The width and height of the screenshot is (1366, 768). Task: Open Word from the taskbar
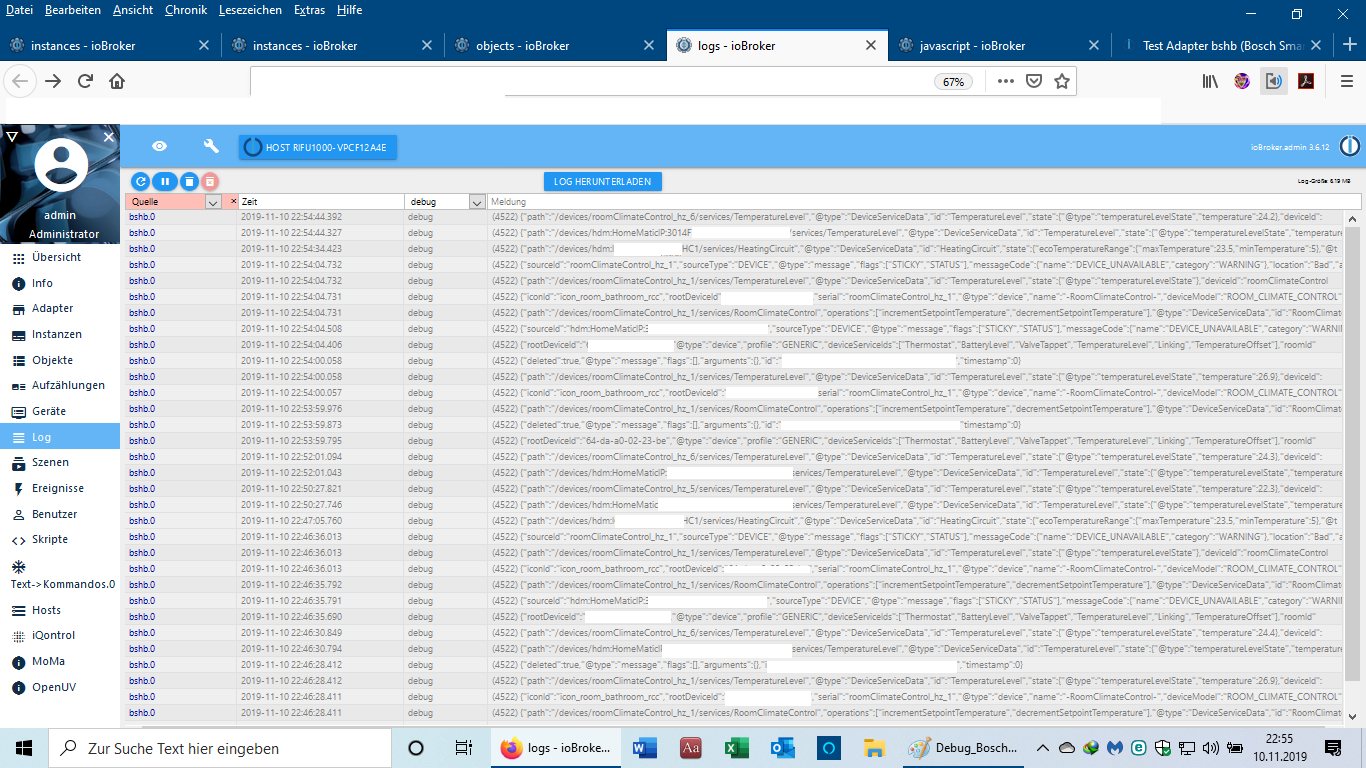[644, 748]
